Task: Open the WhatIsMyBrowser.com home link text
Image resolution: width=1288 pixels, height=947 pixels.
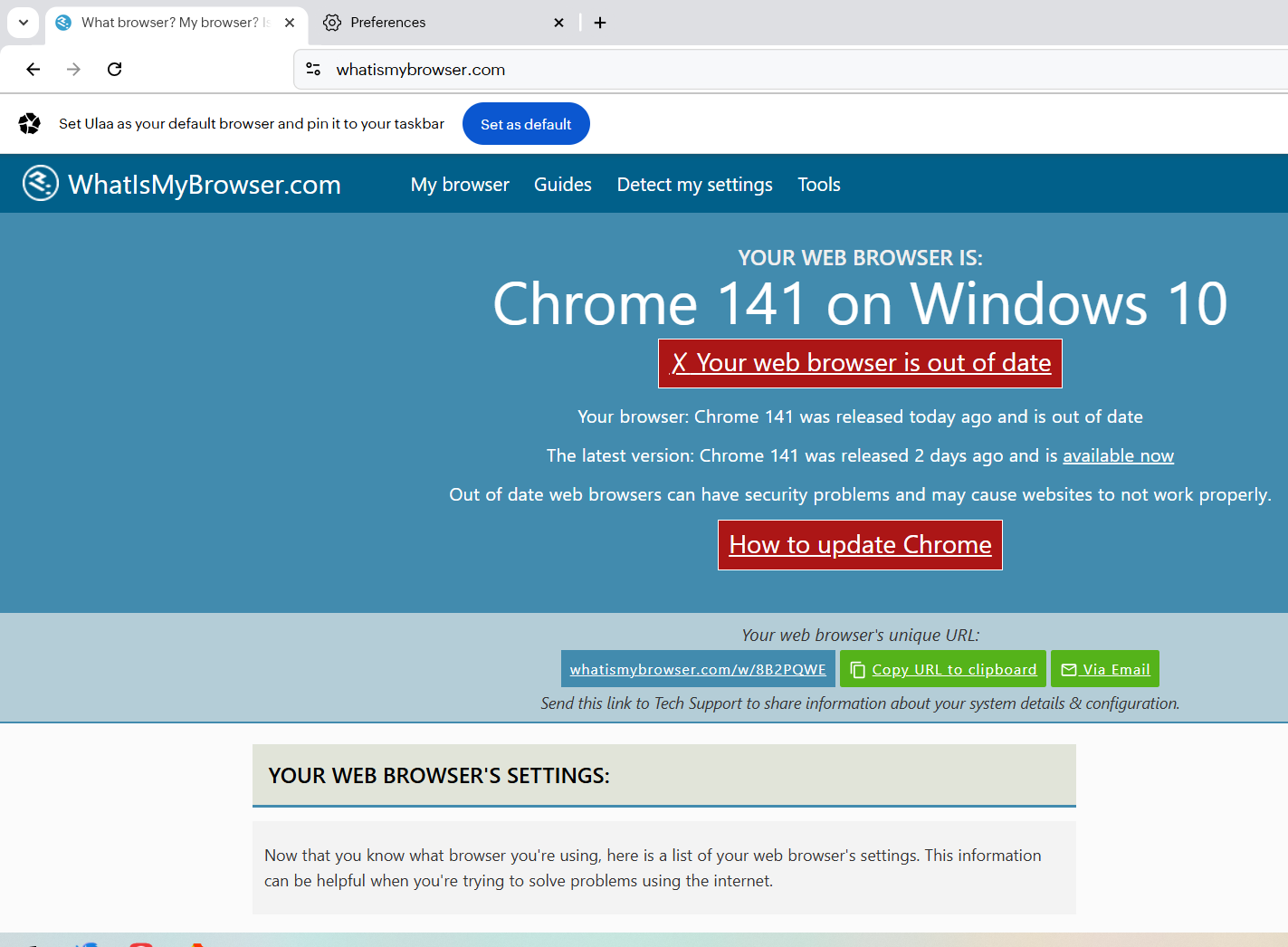Action: click(x=205, y=185)
